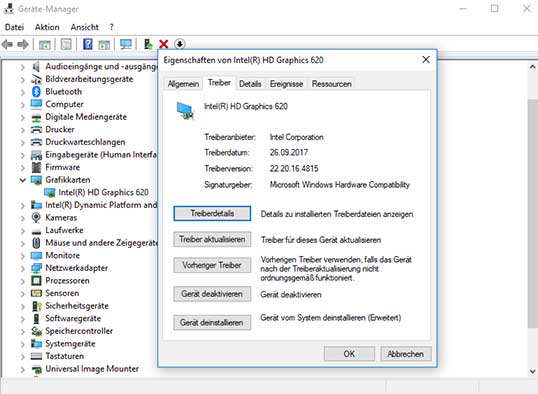
Task: Click the Sicherheitsgeräte key icon in the tree
Action: tap(36, 306)
